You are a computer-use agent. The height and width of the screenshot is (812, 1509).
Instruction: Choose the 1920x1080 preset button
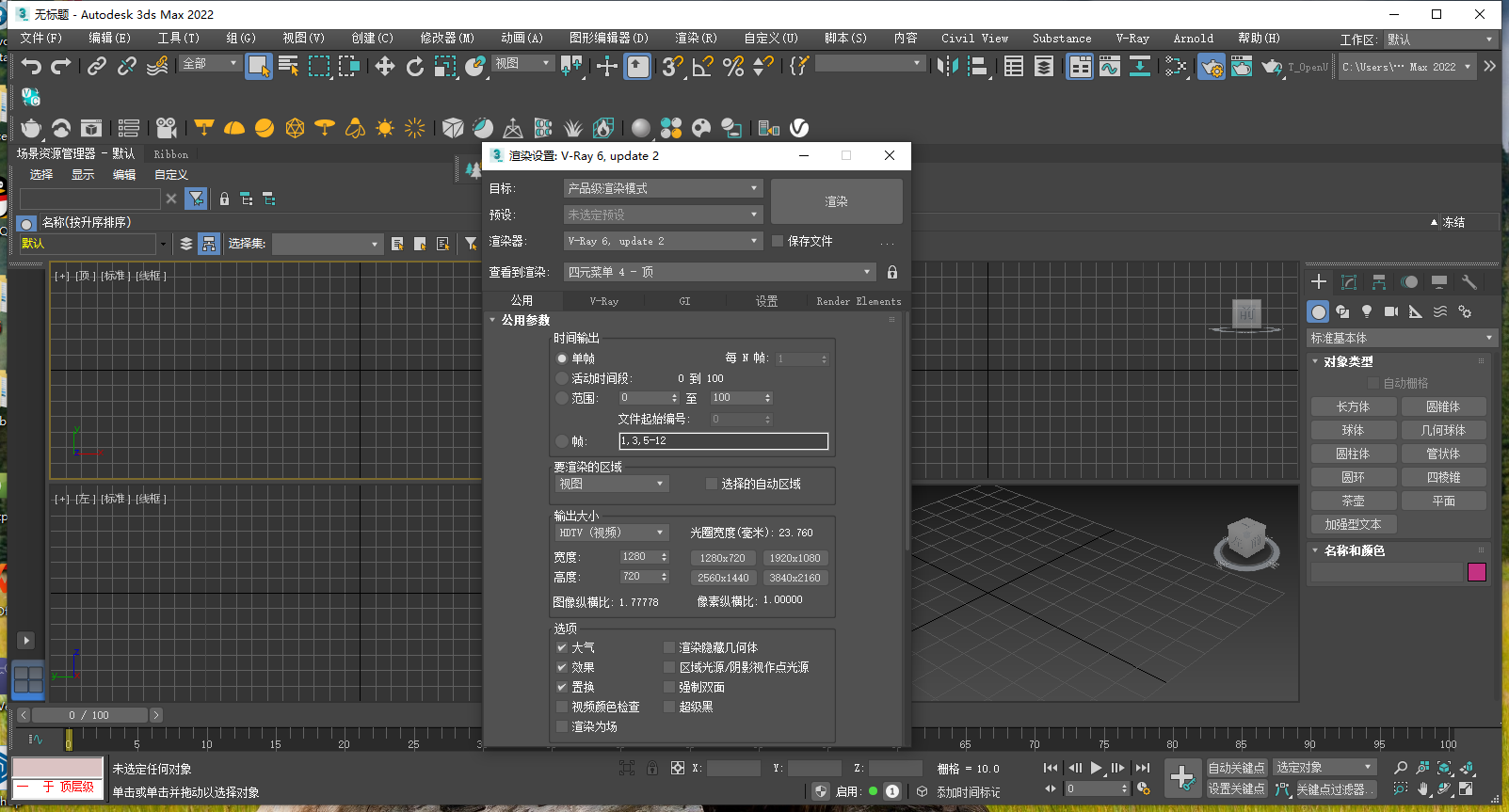[x=795, y=558]
